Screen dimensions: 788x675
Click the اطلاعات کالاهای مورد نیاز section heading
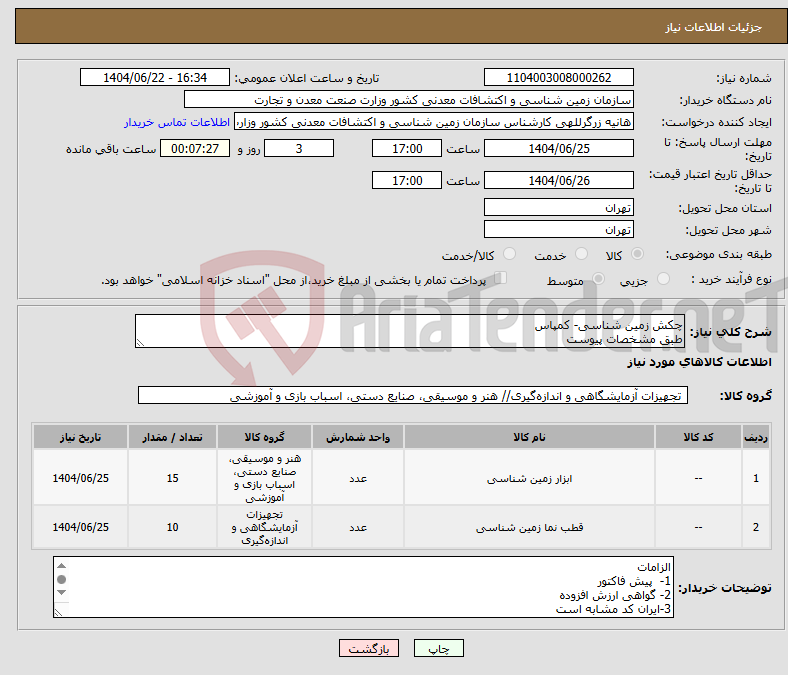pos(699,362)
